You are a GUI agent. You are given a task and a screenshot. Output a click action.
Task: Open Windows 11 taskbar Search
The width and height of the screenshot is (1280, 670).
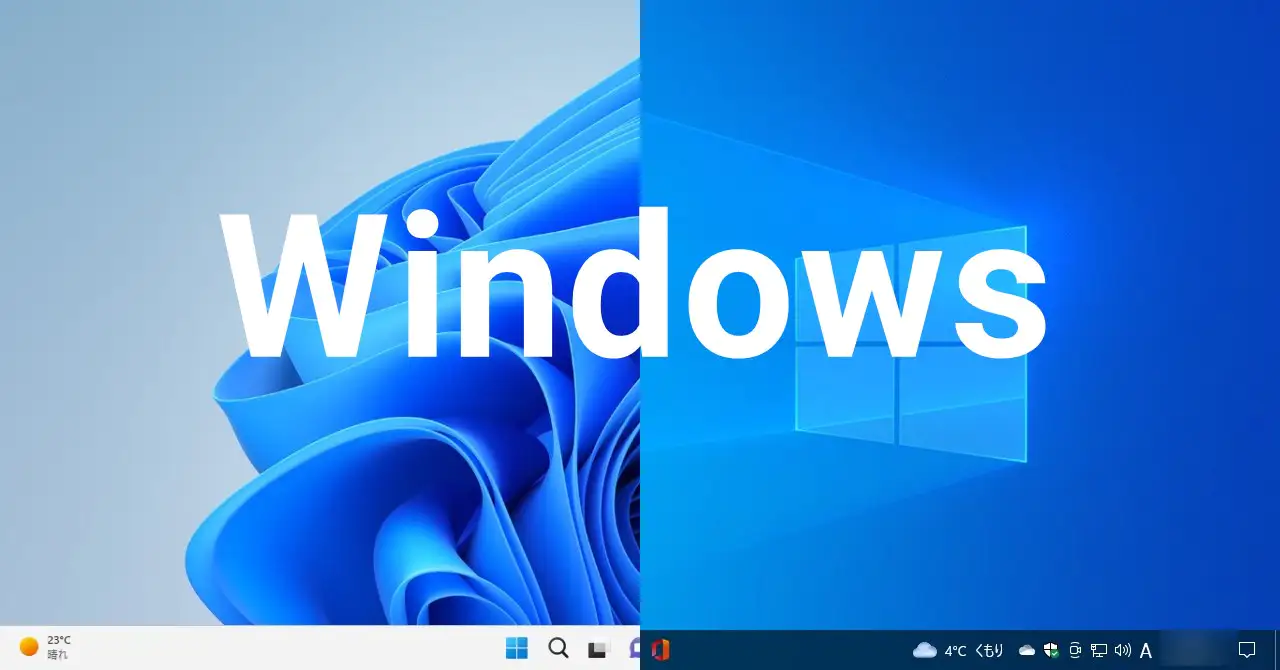[559, 648]
